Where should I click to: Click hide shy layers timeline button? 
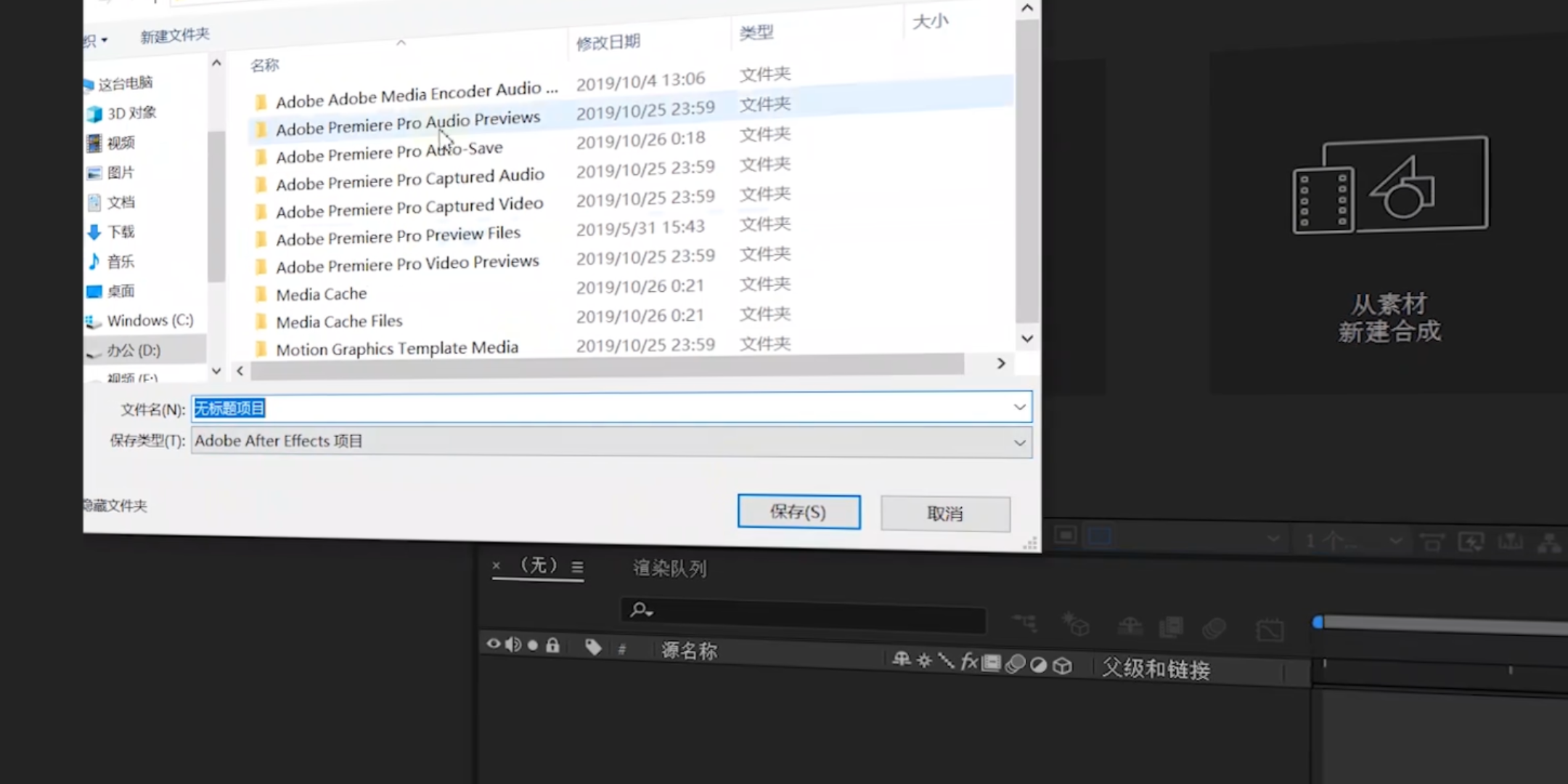(1130, 626)
